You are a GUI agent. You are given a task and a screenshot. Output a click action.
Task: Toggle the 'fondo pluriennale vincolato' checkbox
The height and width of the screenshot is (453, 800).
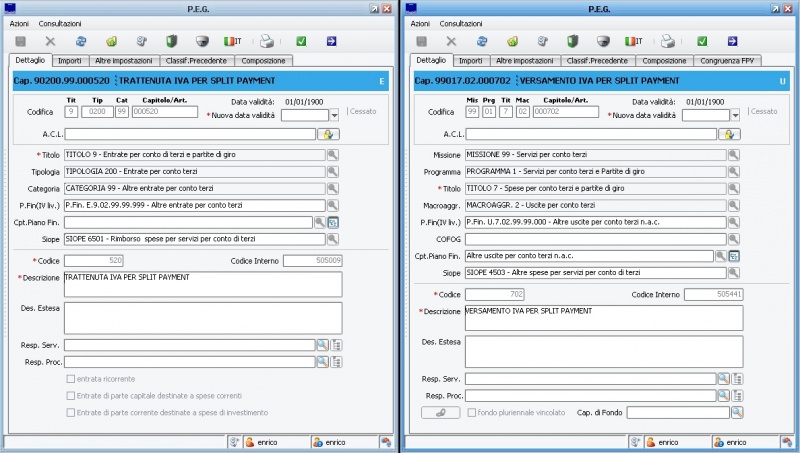(469, 412)
